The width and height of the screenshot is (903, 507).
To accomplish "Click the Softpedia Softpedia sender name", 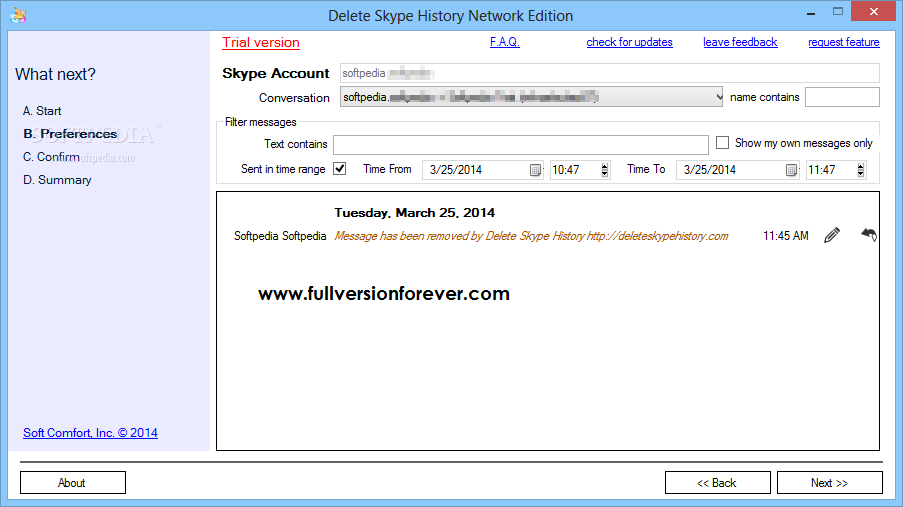I will click(280, 236).
